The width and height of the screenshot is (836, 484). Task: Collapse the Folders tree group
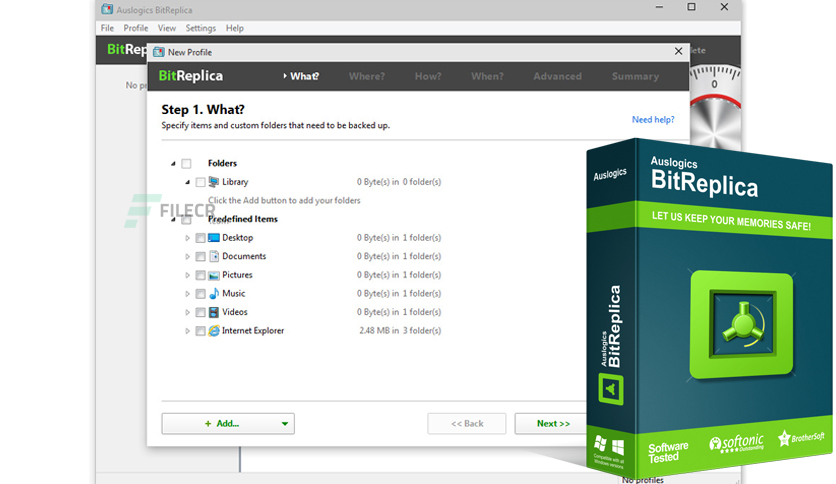(x=173, y=164)
